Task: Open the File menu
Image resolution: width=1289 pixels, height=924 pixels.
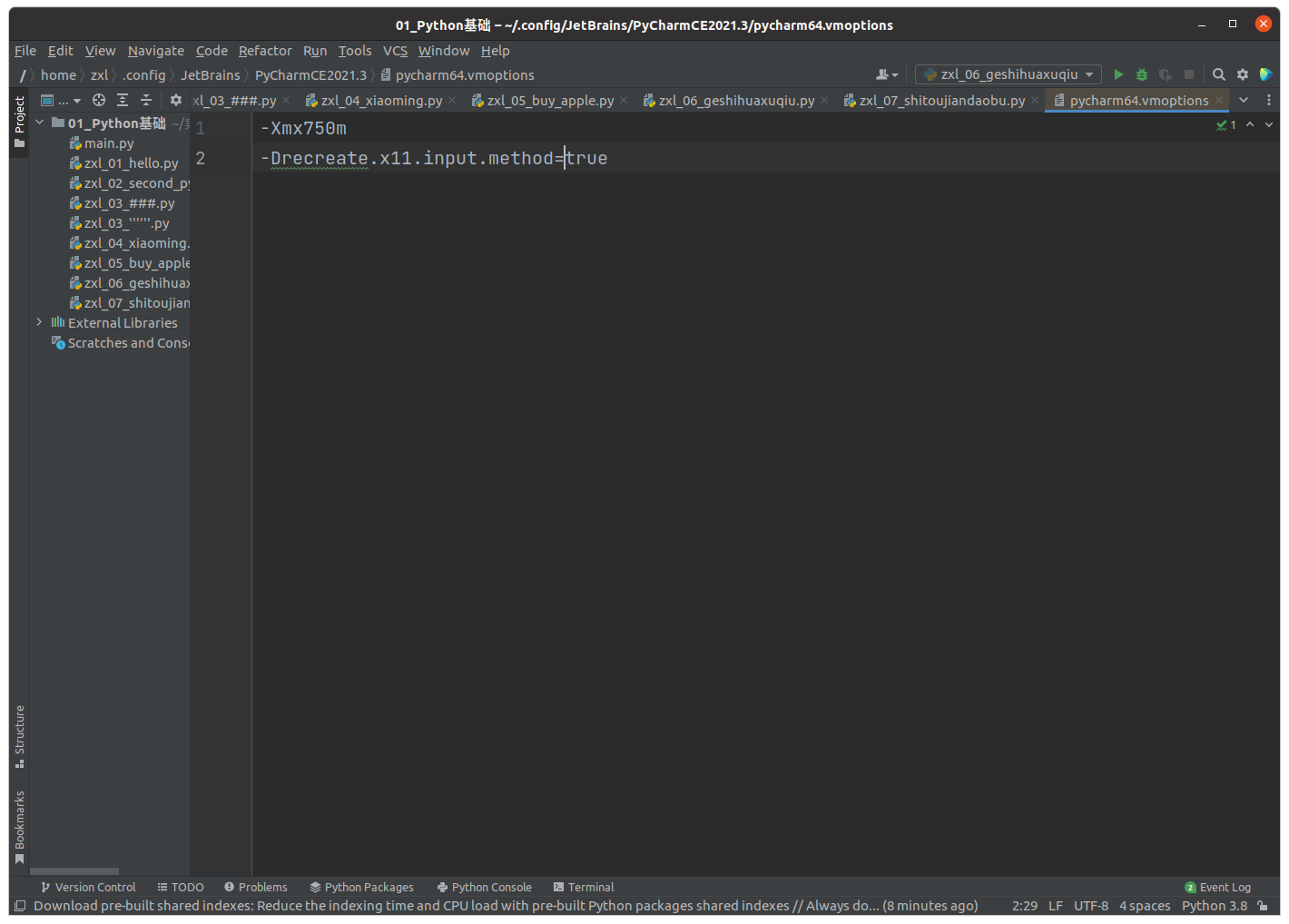Action: 25,51
